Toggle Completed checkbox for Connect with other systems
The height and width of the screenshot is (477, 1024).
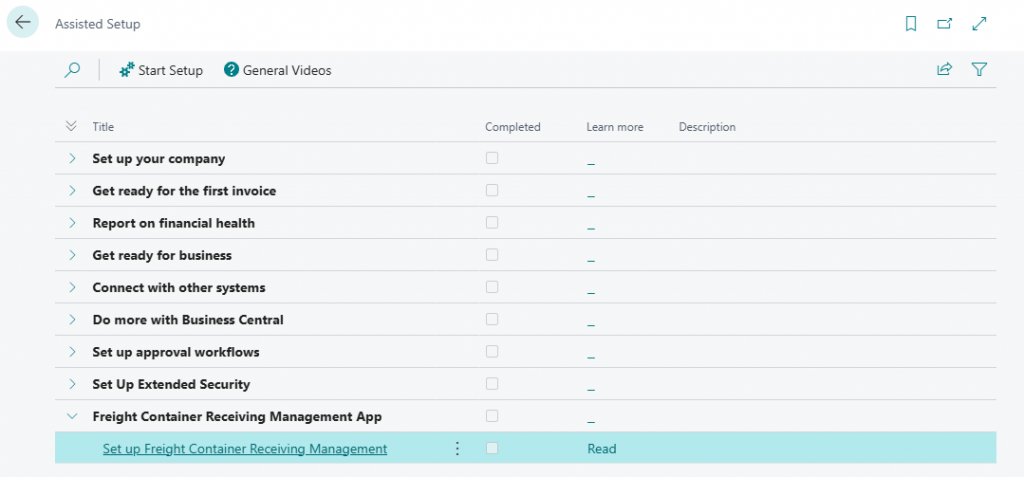tap(492, 287)
